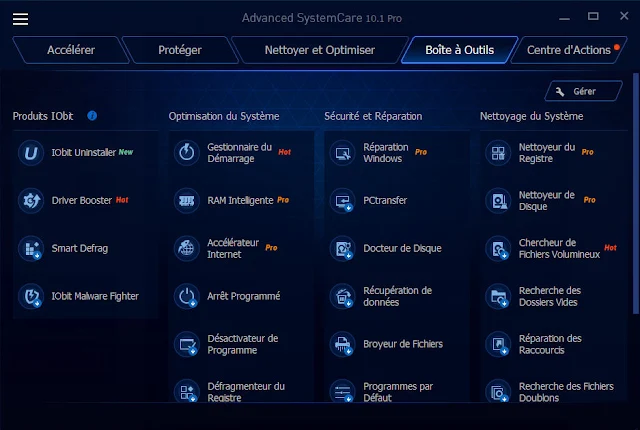Click the Gérer button

click(x=584, y=91)
